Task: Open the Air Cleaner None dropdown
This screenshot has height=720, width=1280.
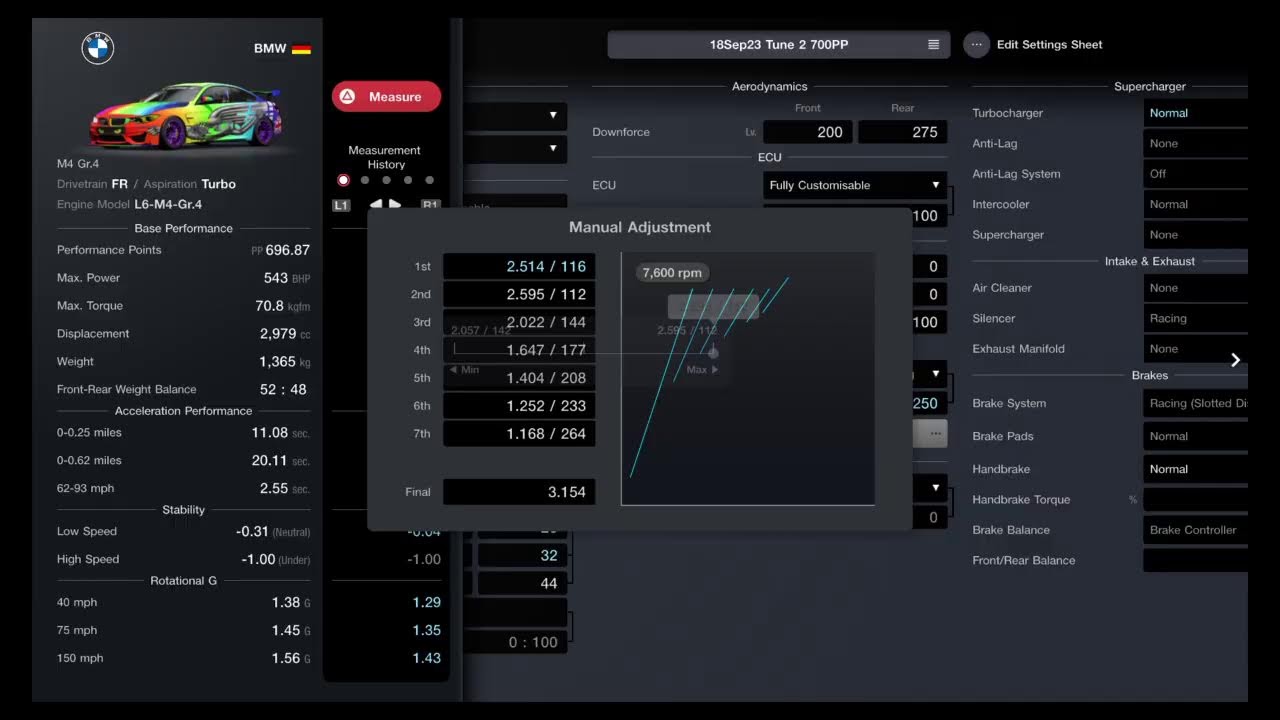Action: 1196,288
